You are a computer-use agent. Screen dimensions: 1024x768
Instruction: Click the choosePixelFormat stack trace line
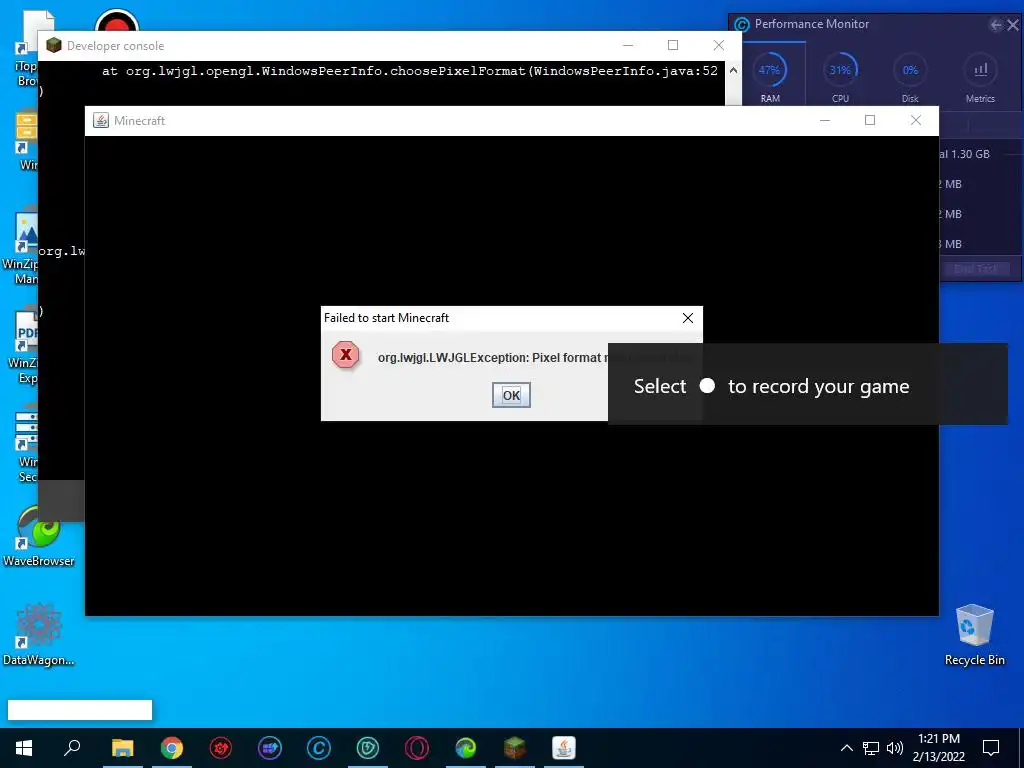click(x=409, y=71)
